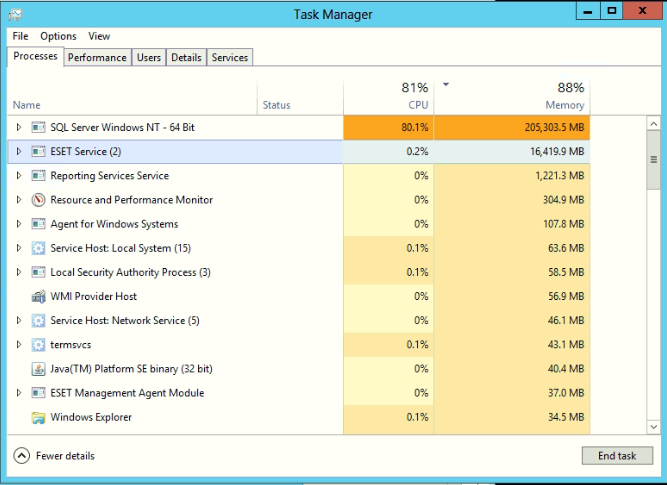The height and width of the screenshot is (485, 667).
Task: Click the Java Platform SE binary icon
Action: coord(38,369)
